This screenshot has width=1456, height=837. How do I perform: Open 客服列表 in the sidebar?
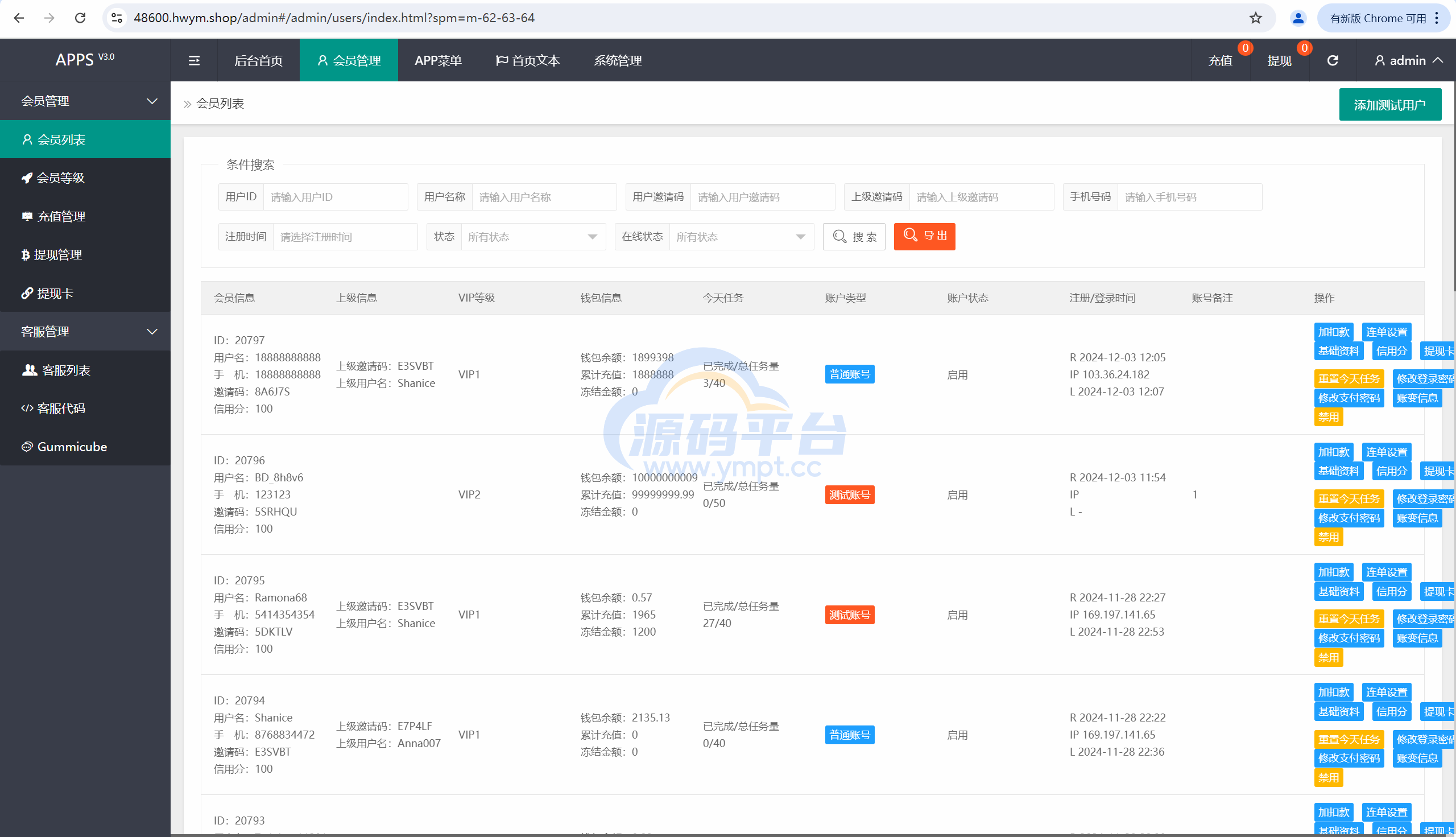85,370
